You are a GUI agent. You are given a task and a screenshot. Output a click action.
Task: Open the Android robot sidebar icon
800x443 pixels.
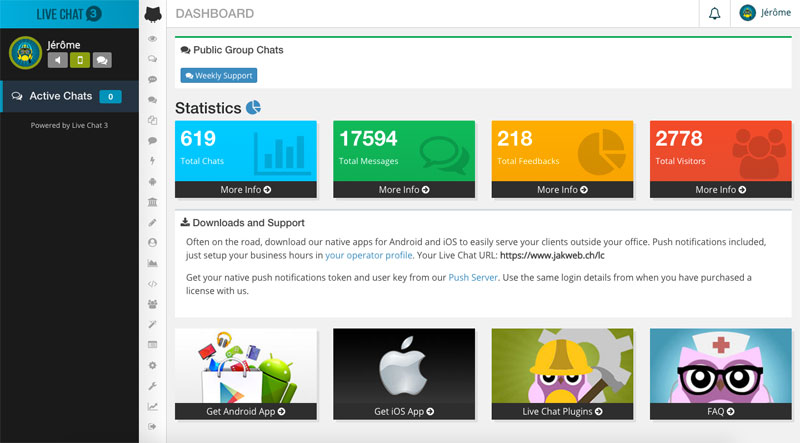coord(153,181)
